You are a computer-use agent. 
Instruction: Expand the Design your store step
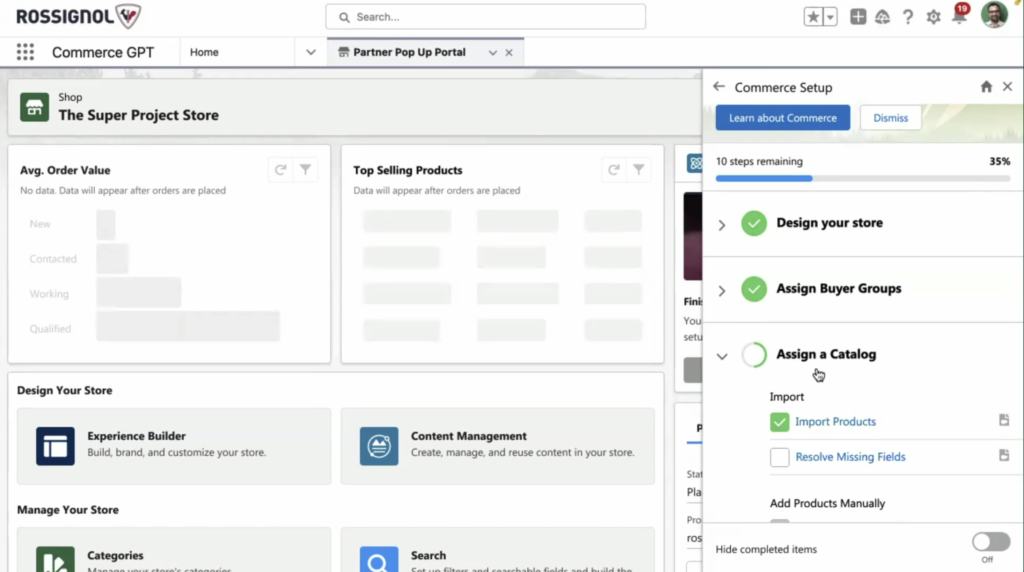pyautogui.click(x=722, y=225)
